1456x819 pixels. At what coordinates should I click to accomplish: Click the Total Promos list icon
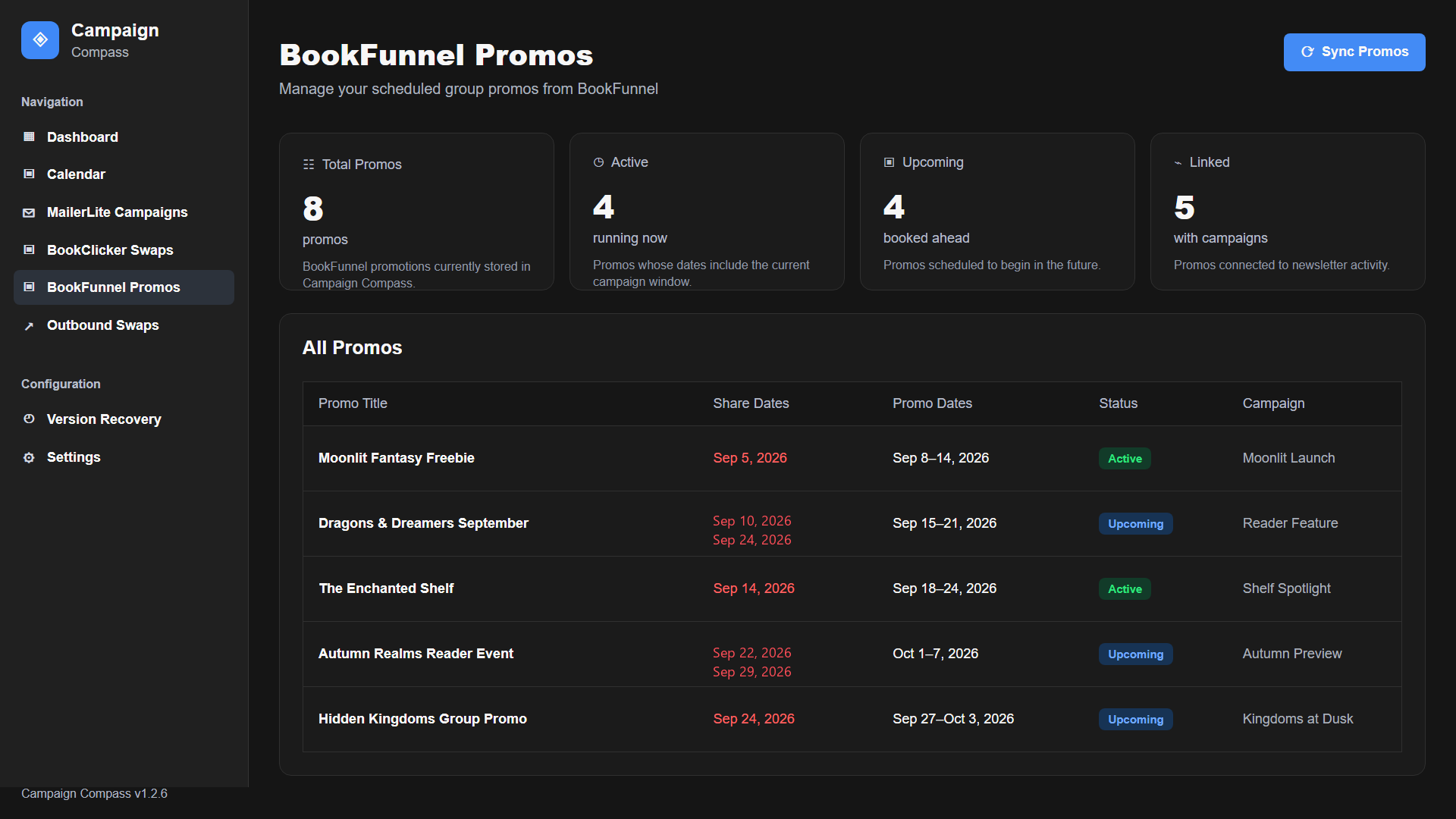pyautogui.click(x=309, y=165)
